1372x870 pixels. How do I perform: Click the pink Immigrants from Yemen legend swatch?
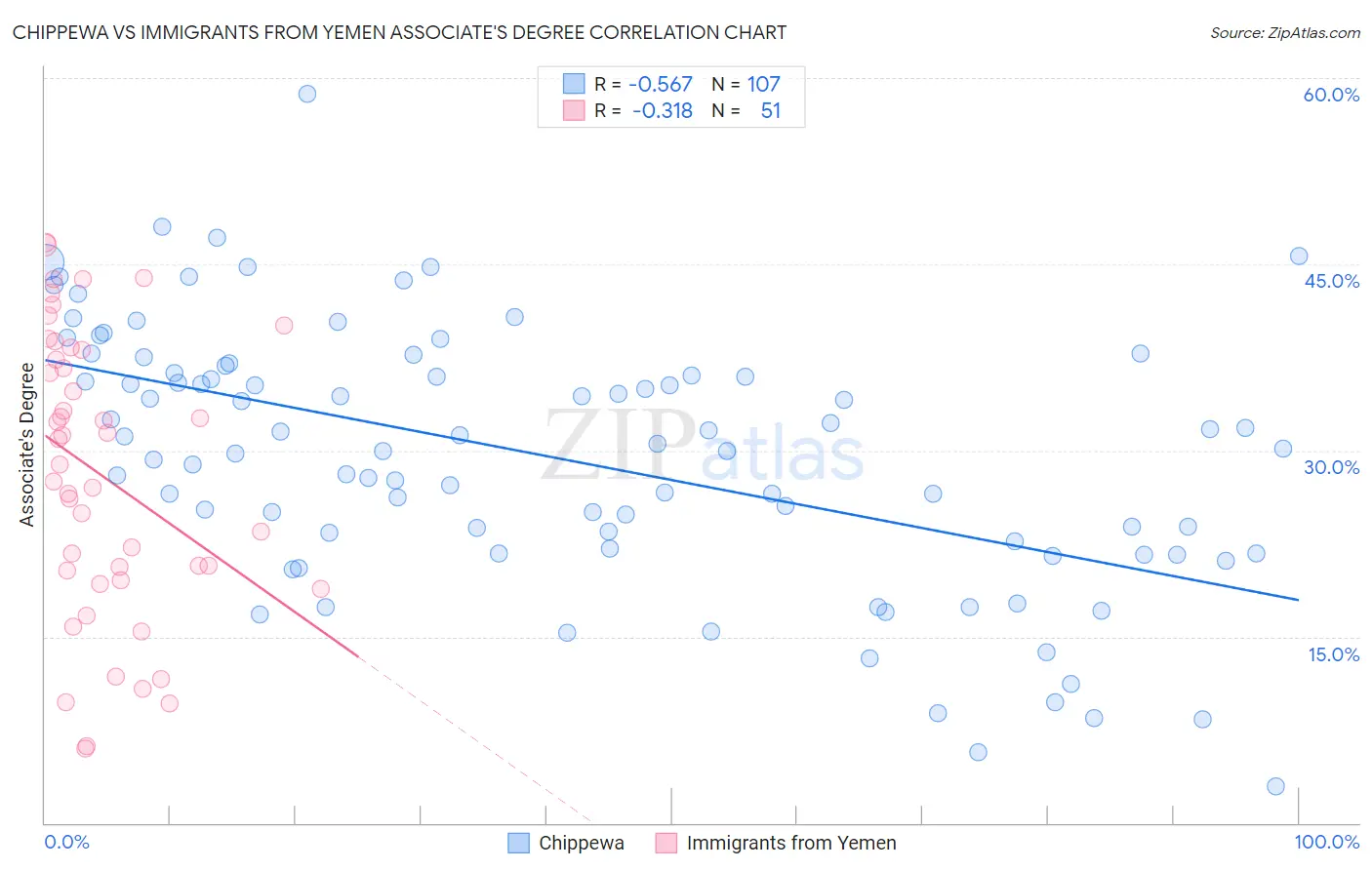666,843
